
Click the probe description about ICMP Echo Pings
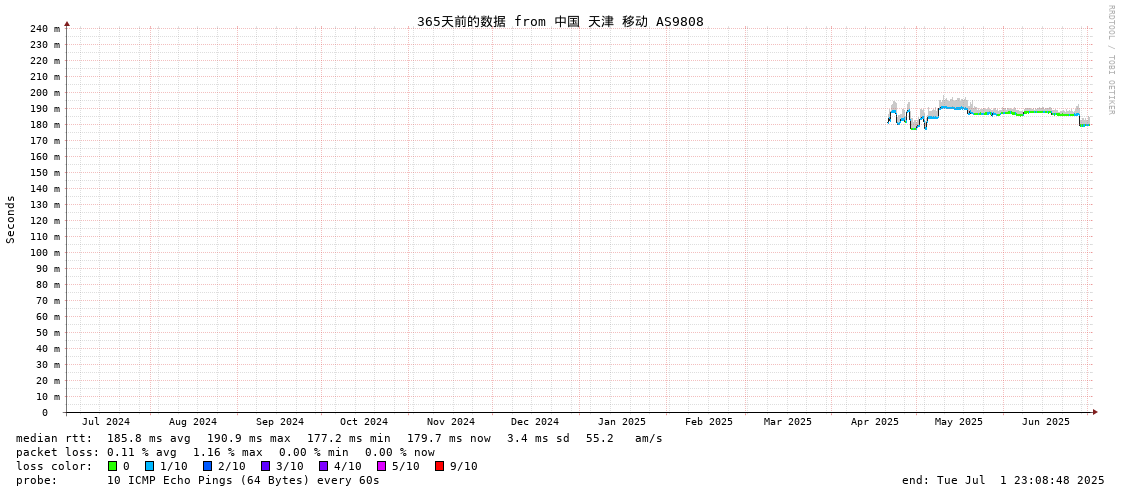pos(243,480)
